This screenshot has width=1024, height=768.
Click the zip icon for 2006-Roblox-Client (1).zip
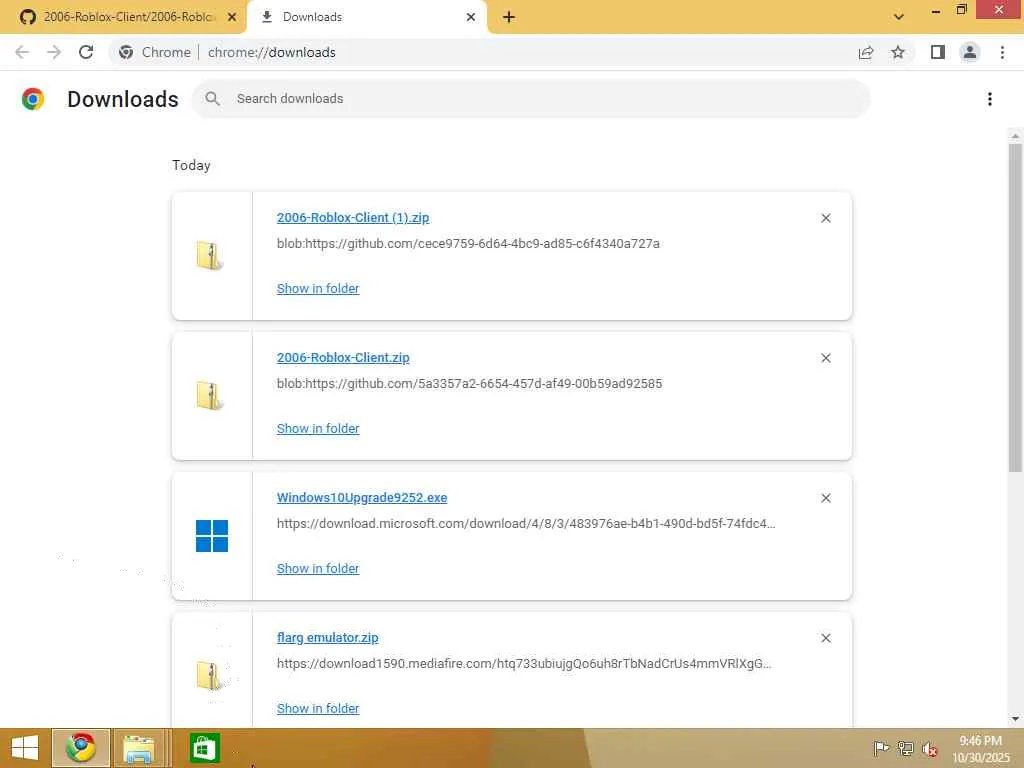[210, 255]
